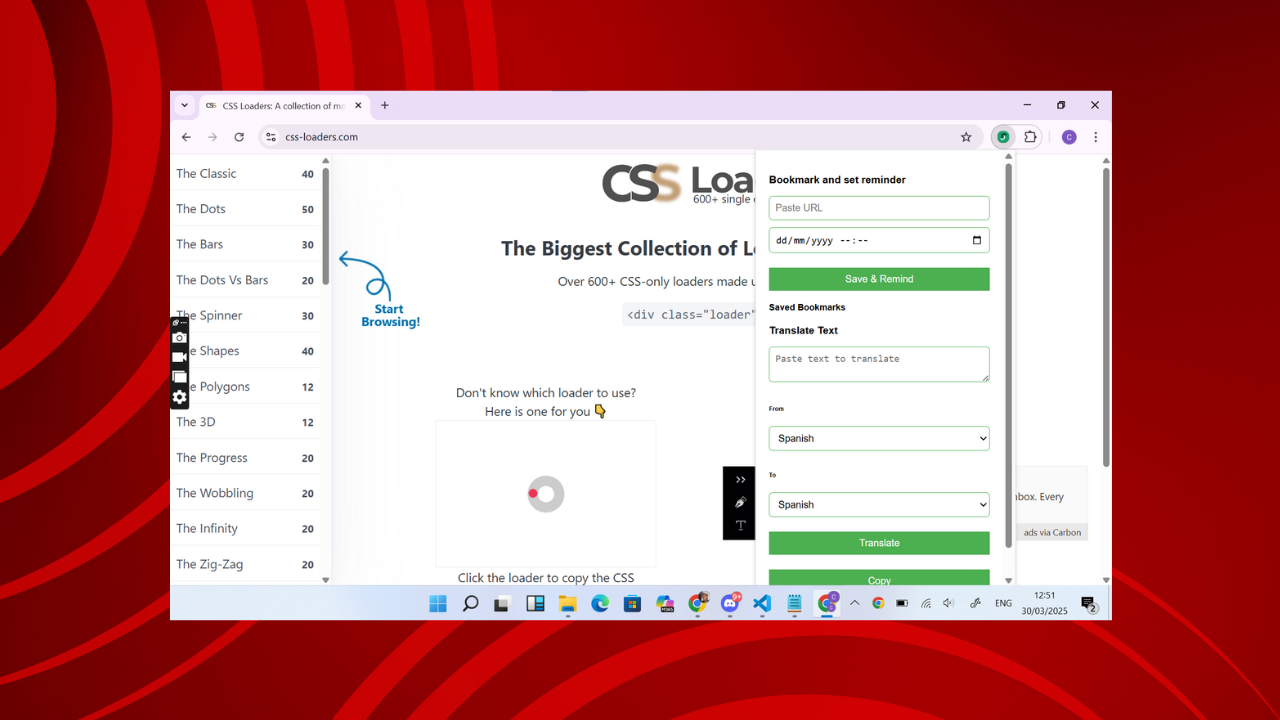Click the green Translate button
Screen dimensions: 1280x720
[879, 543]
